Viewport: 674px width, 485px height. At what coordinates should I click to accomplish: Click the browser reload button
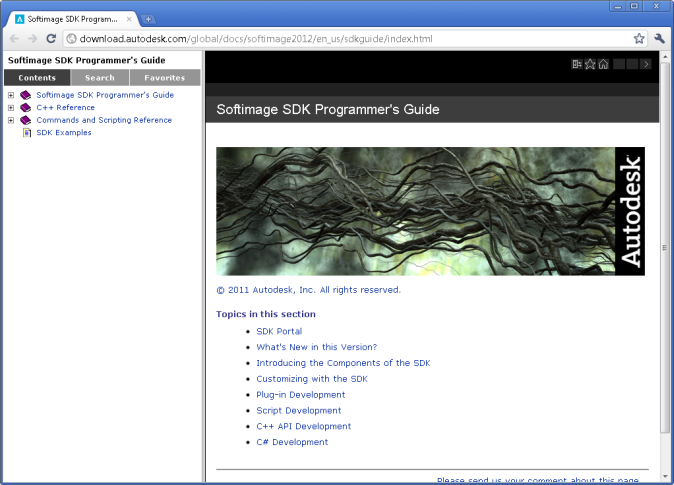pos(51,39)
